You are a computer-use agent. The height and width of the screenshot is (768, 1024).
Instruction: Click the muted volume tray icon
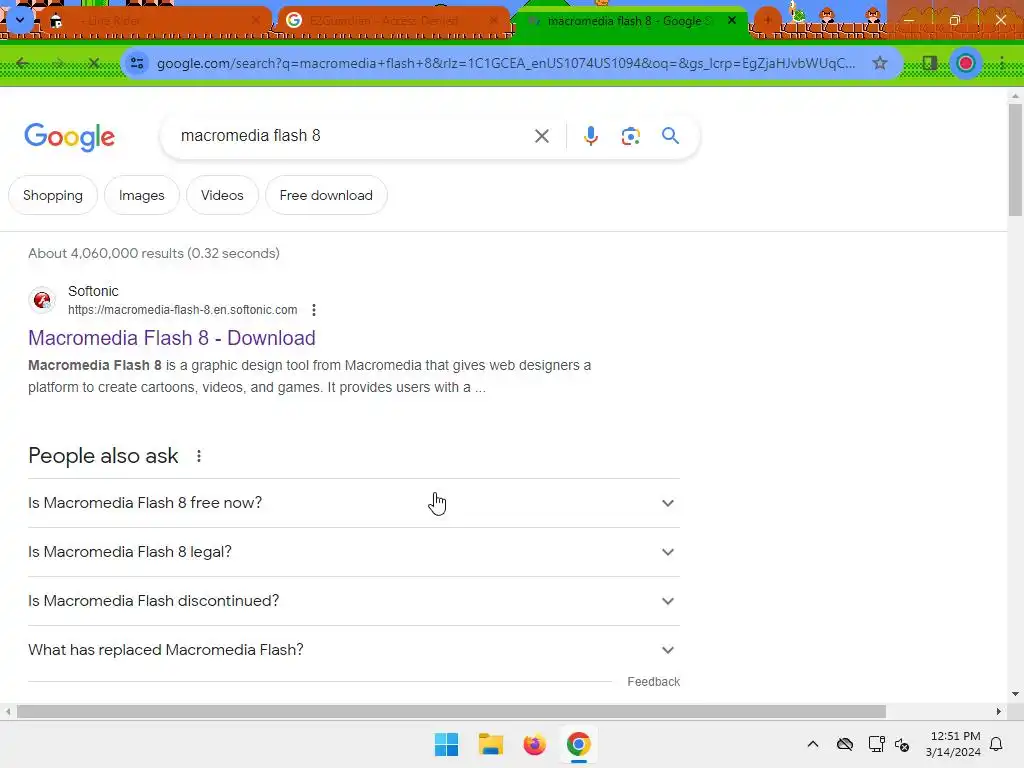[x=902, y=744]
